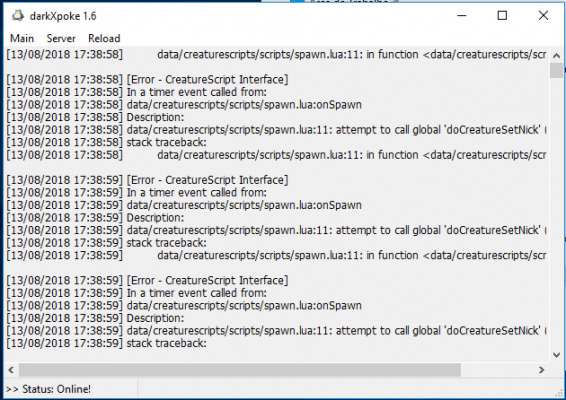
Task: Open the Reload menu
Action: pos(104,38)
